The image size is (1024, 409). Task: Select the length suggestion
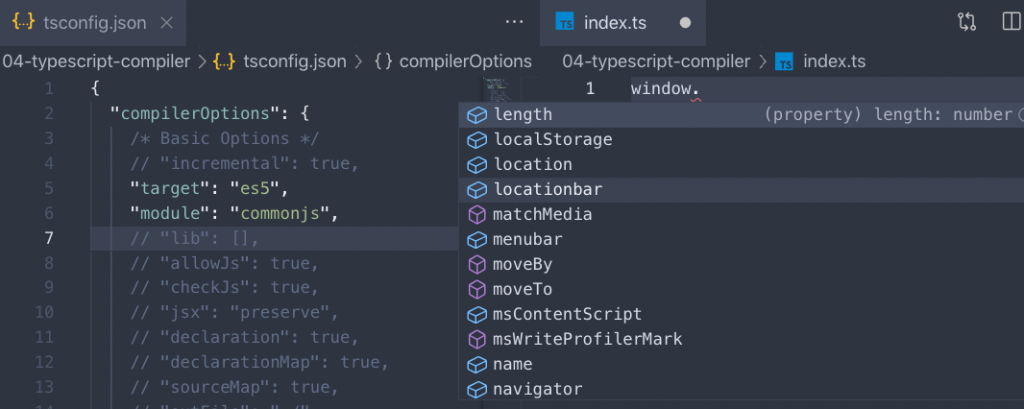[x=741, y=115]
